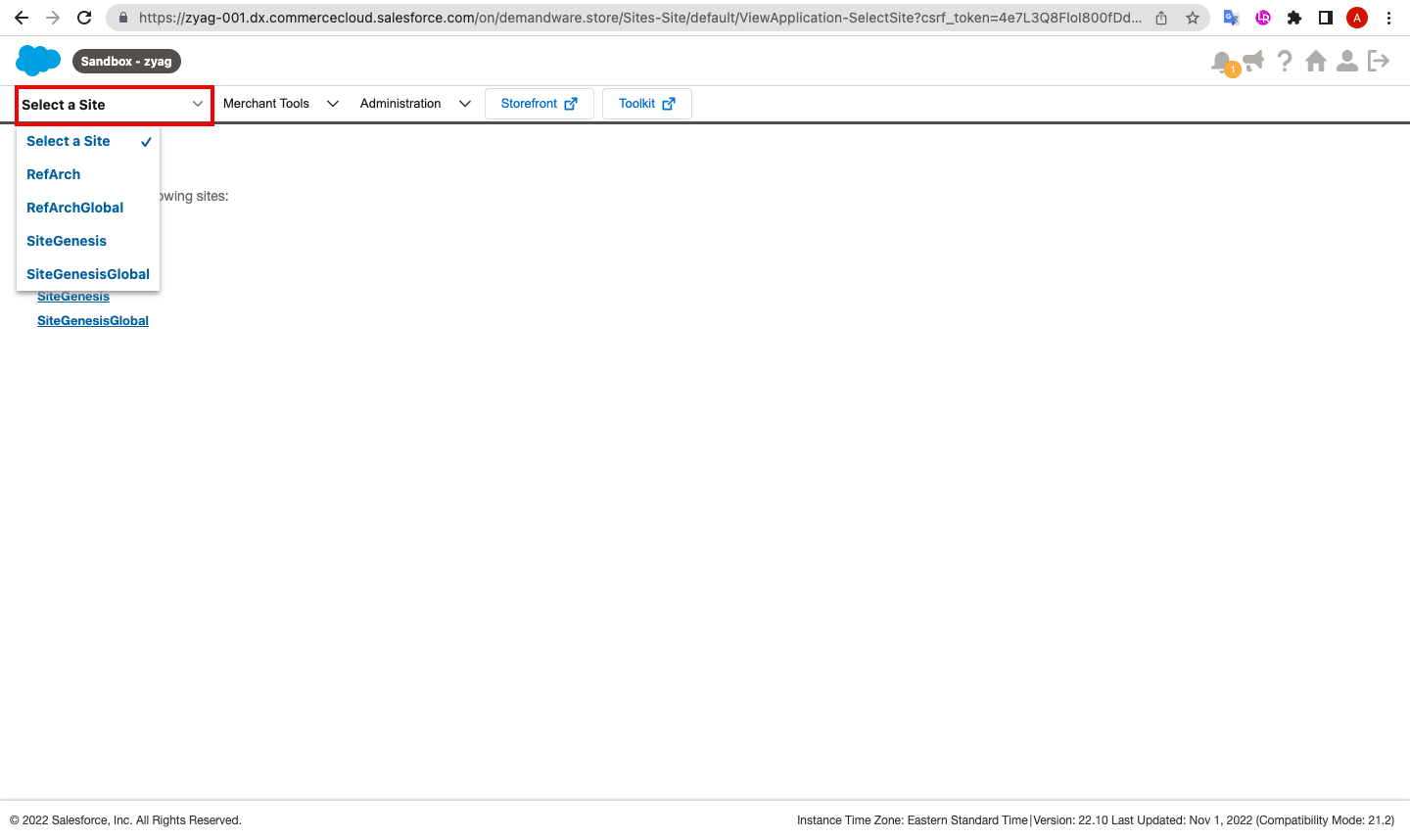The image size is (1410, 840).
Task: Expand the Merchant Tools menu
Action: [280, 104]
